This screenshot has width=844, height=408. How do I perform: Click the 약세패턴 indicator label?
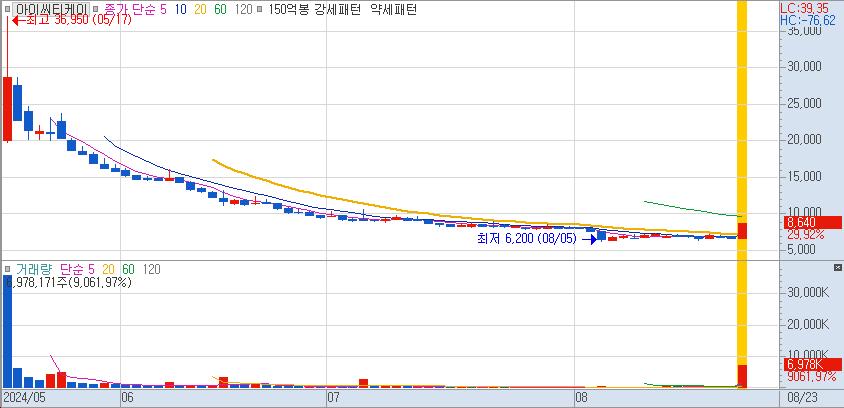(394, 9)
